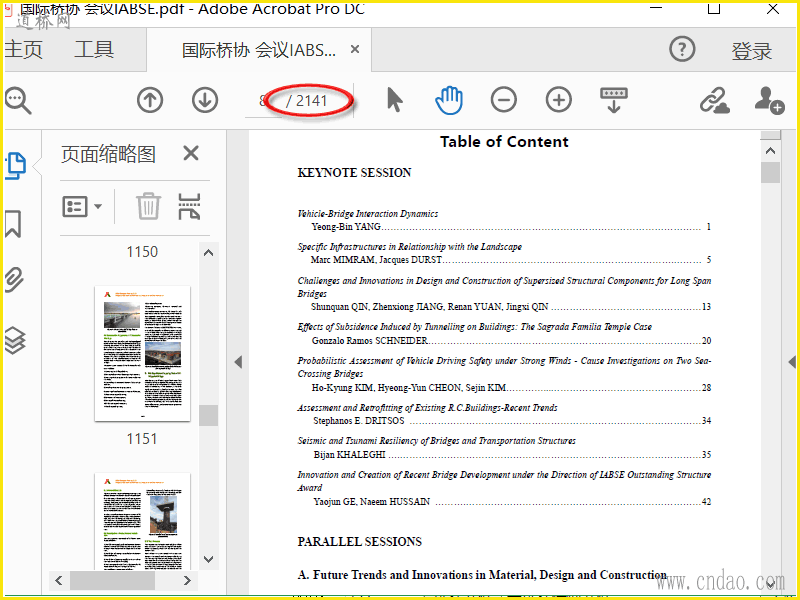
Task: Open the bookmarks panel
Action: pyautogui.click(x=13, y=224)
